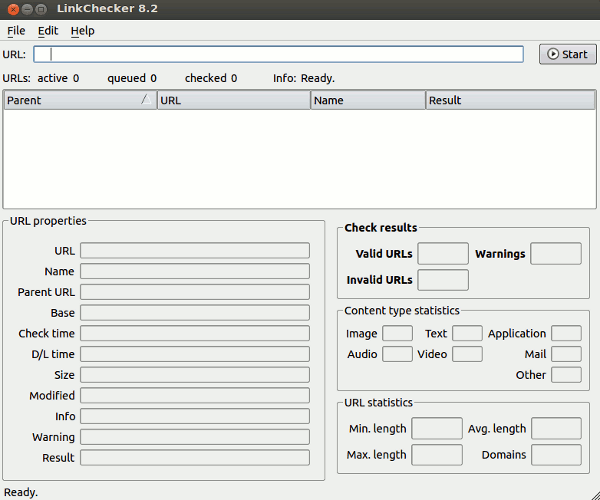Viewport: 600px width, 500px height.
Task: Click the Parent URL property field
Action: click(195, 292)
